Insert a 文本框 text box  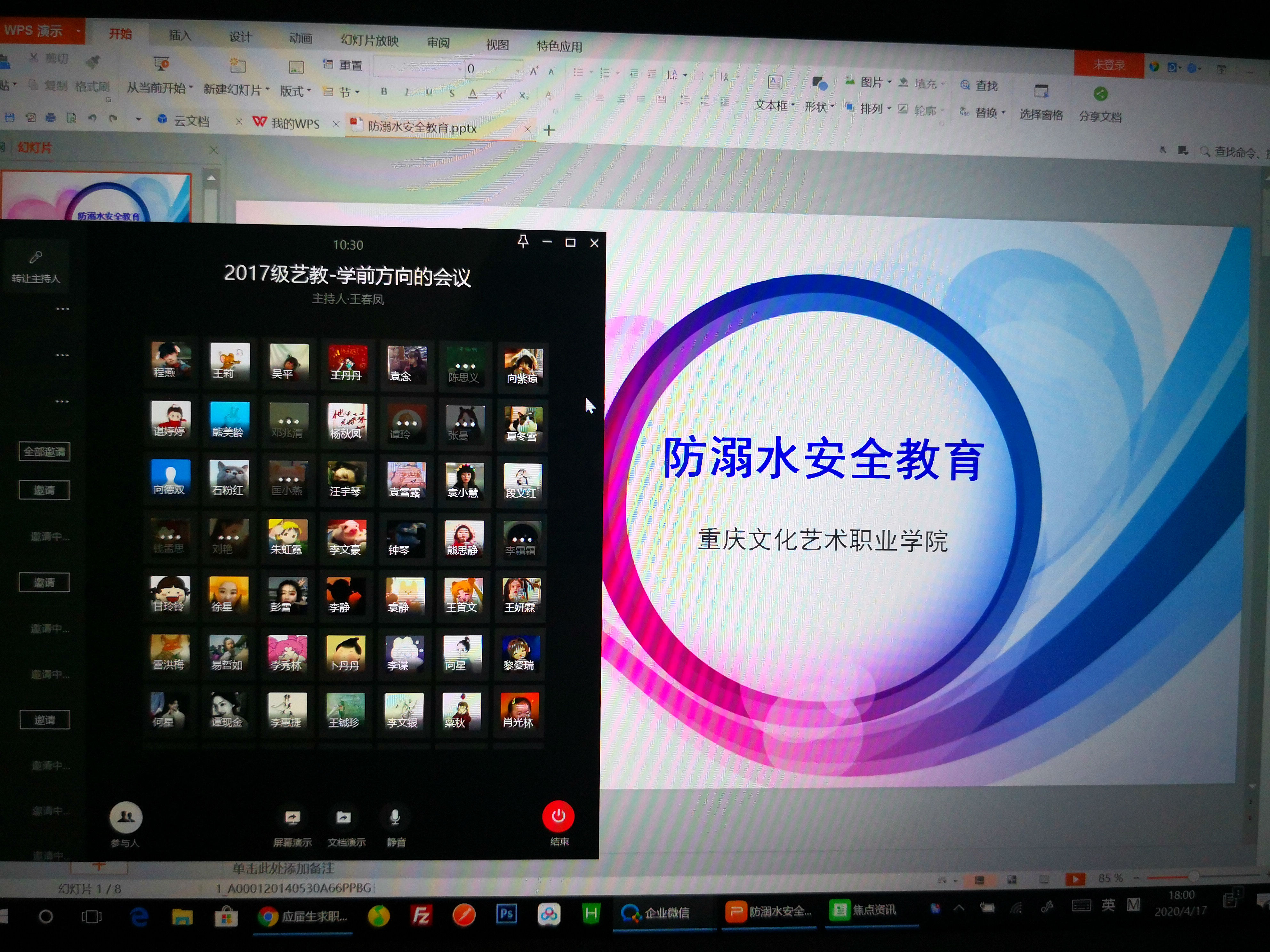point(774,92)
